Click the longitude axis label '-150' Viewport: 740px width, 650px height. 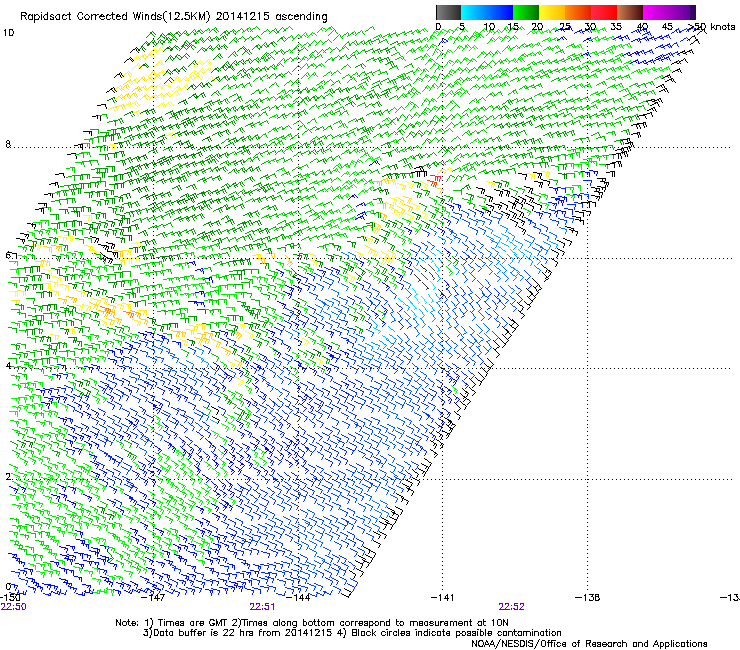[x=10, y=597]
